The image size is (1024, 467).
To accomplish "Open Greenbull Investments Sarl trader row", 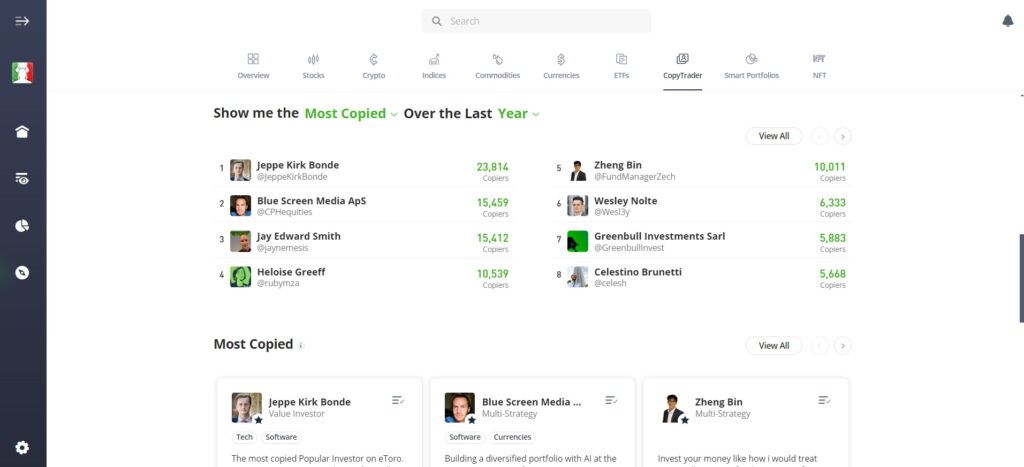I will coord(702,242).
